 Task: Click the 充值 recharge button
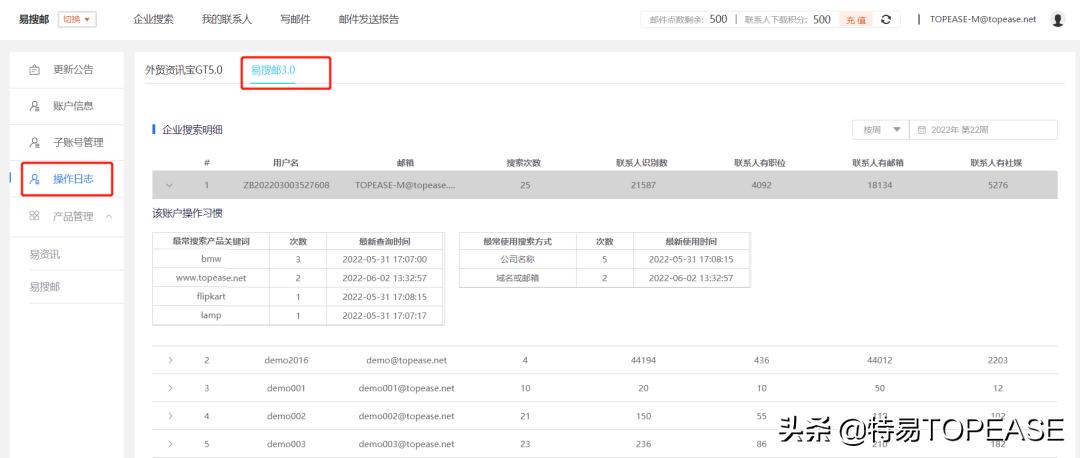coord(856,20)
